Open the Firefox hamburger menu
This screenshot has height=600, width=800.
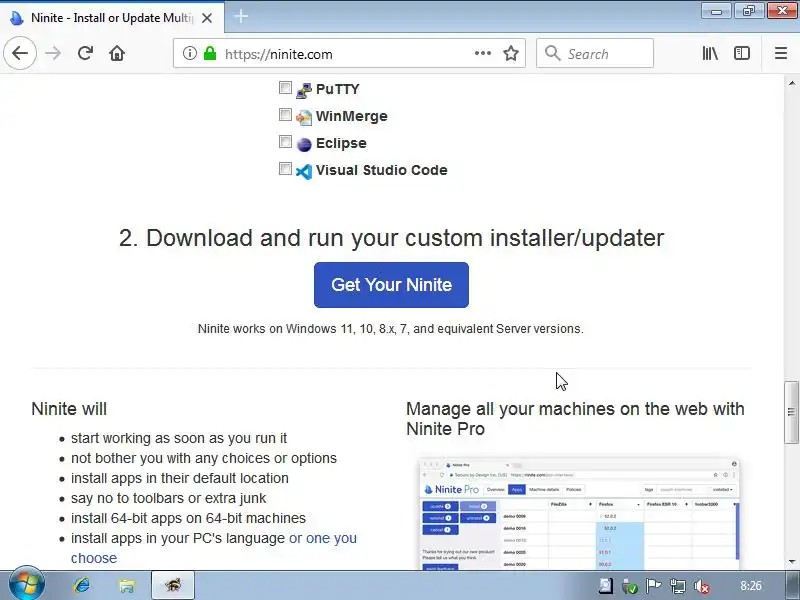781,53
